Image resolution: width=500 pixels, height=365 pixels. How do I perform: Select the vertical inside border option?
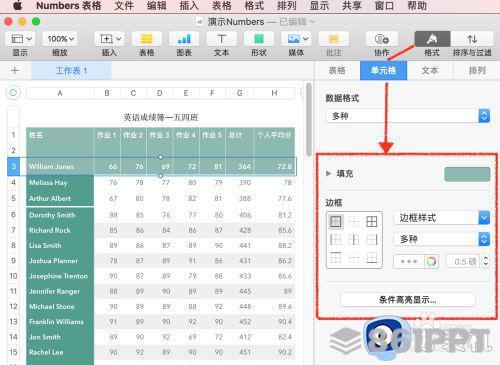(354, 239)
